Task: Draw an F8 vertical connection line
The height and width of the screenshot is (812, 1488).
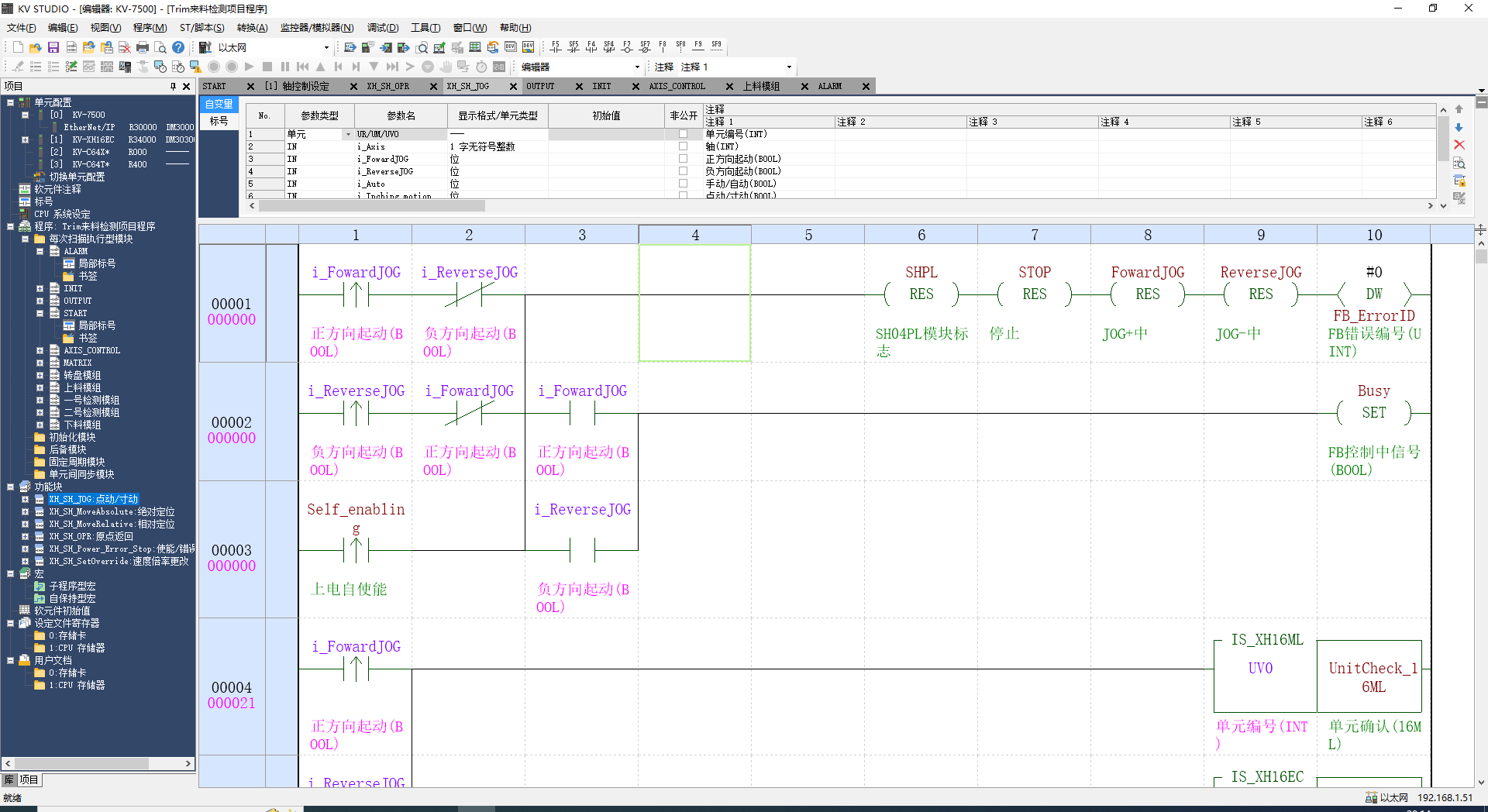Action: pos(663,47)
